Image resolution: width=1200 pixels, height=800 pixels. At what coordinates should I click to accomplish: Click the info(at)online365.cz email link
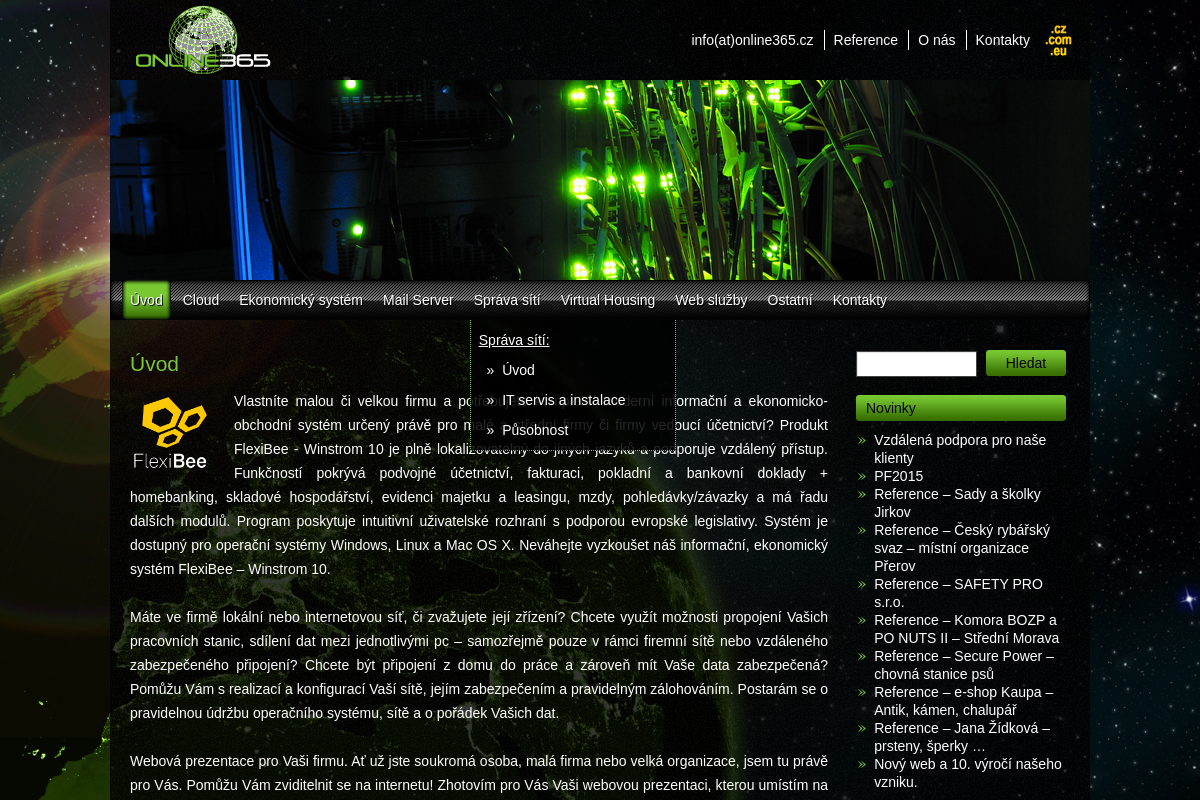pos(752,40)
